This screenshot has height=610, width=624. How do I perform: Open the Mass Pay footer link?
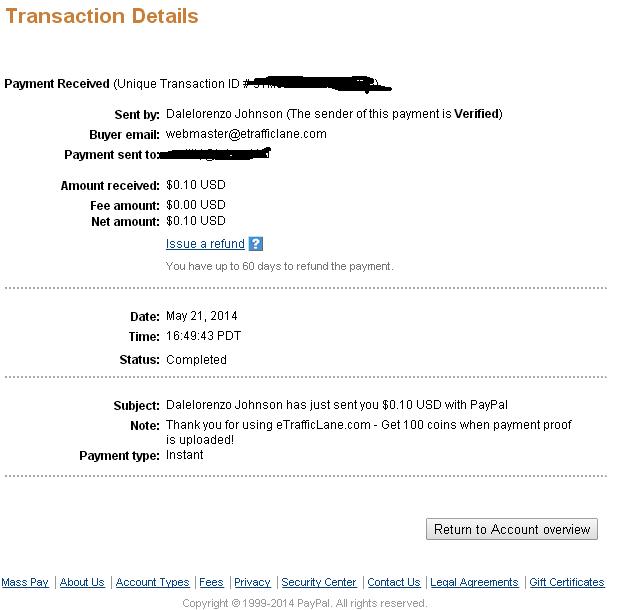25,582
